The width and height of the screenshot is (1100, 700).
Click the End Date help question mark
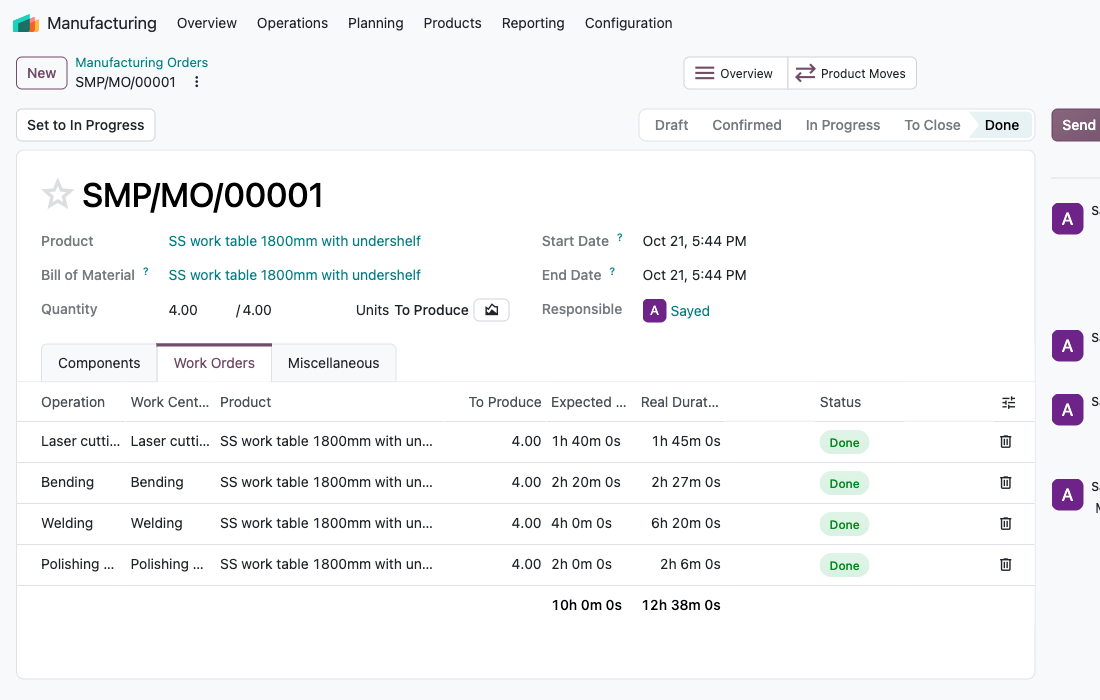(x=612, y=271)
